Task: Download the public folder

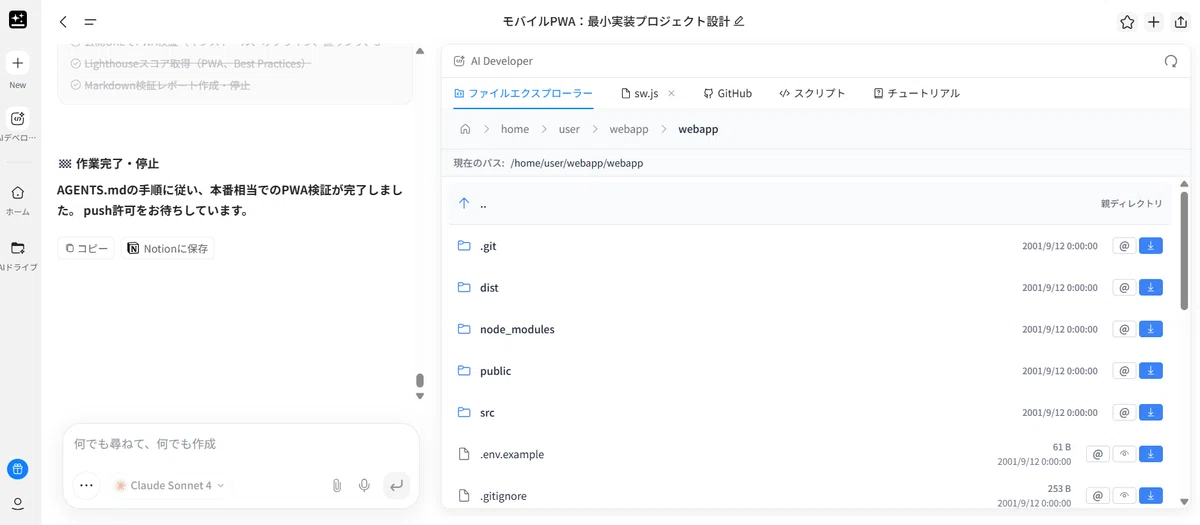Action: (x=1151, y=371)
